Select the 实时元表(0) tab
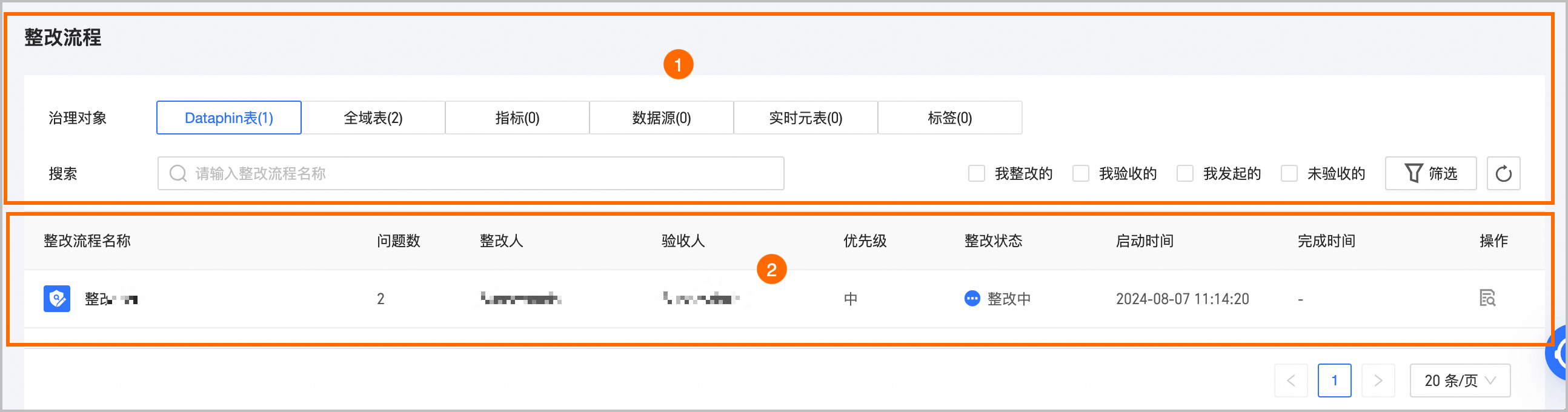This screenshot has width=1568, height=412. coord(805,118)
